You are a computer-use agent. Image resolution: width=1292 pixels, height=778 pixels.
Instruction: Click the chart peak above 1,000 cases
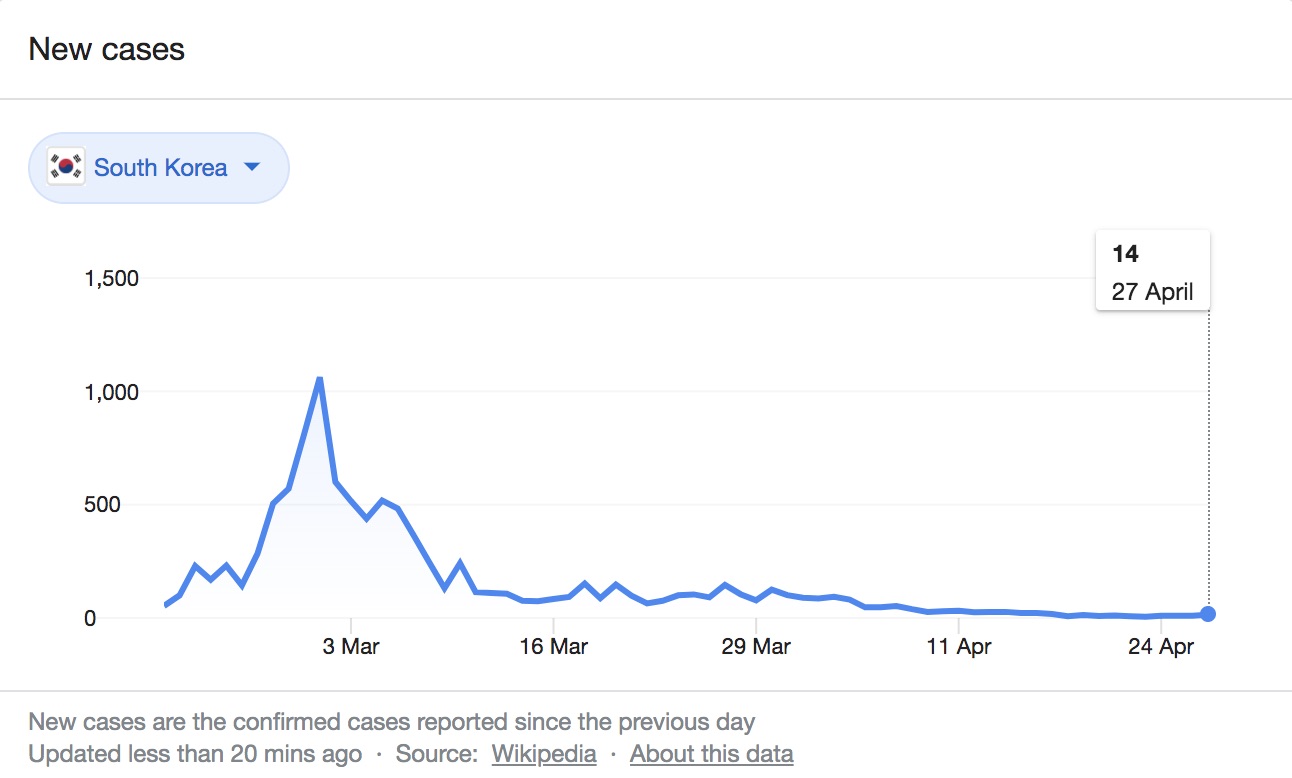pyautogui.click(x=319, y=379)
